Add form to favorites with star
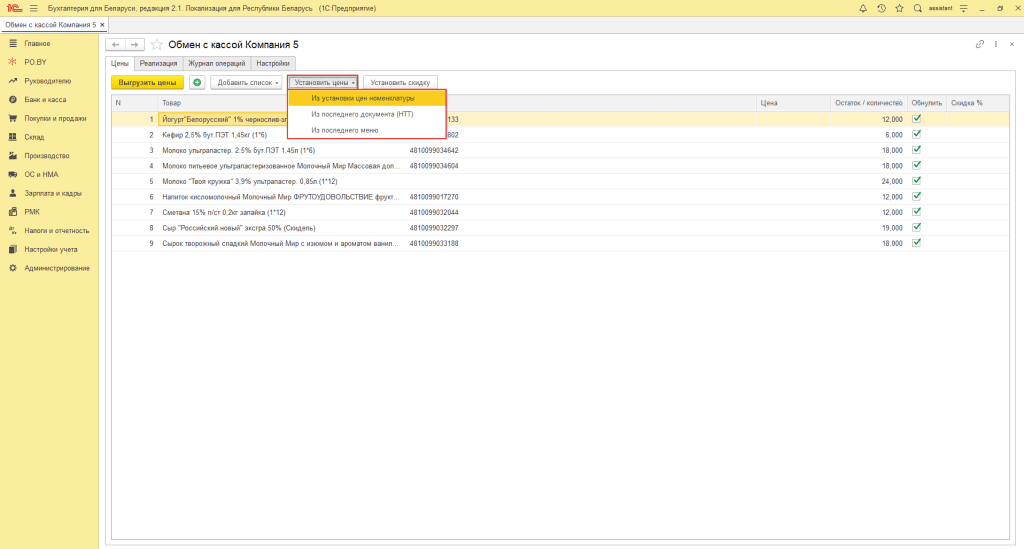The width and height of the screenshot is (1024, 549). click(157, 44)
